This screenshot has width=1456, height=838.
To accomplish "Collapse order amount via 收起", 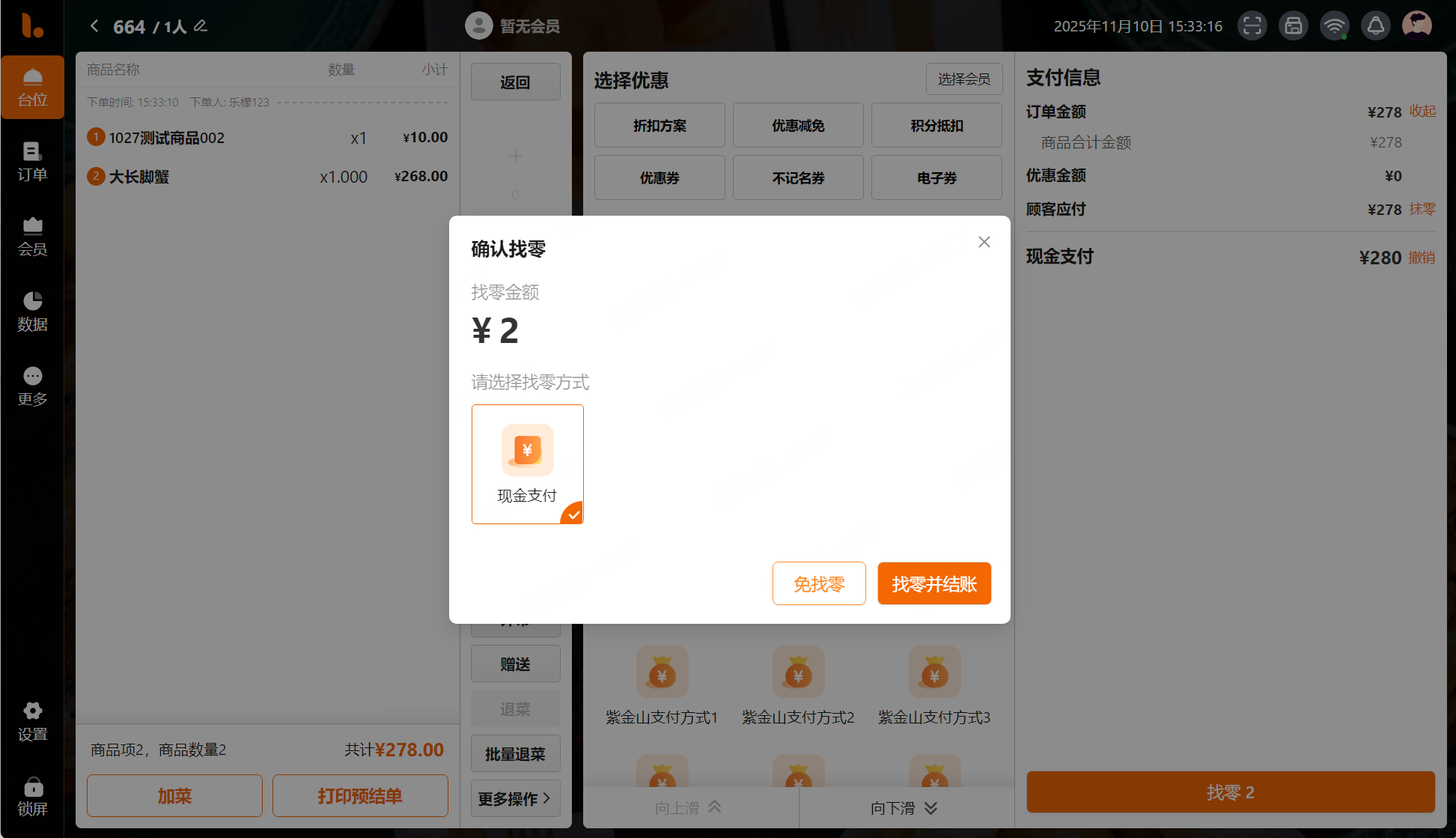I will [1422, 112].
